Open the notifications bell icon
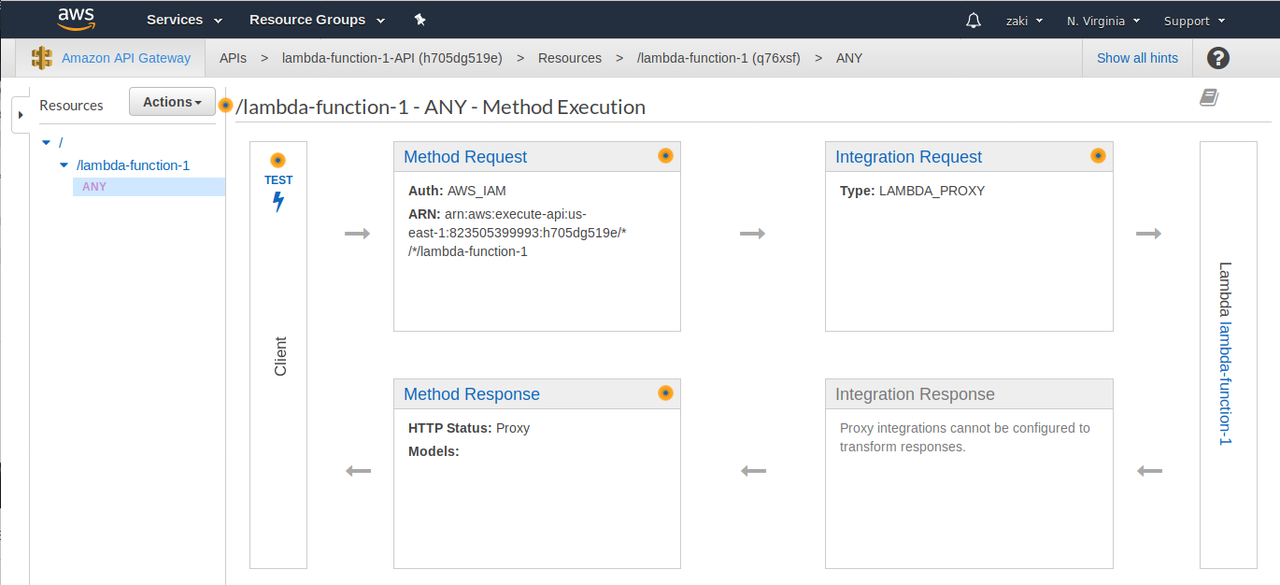 (972, 19)
